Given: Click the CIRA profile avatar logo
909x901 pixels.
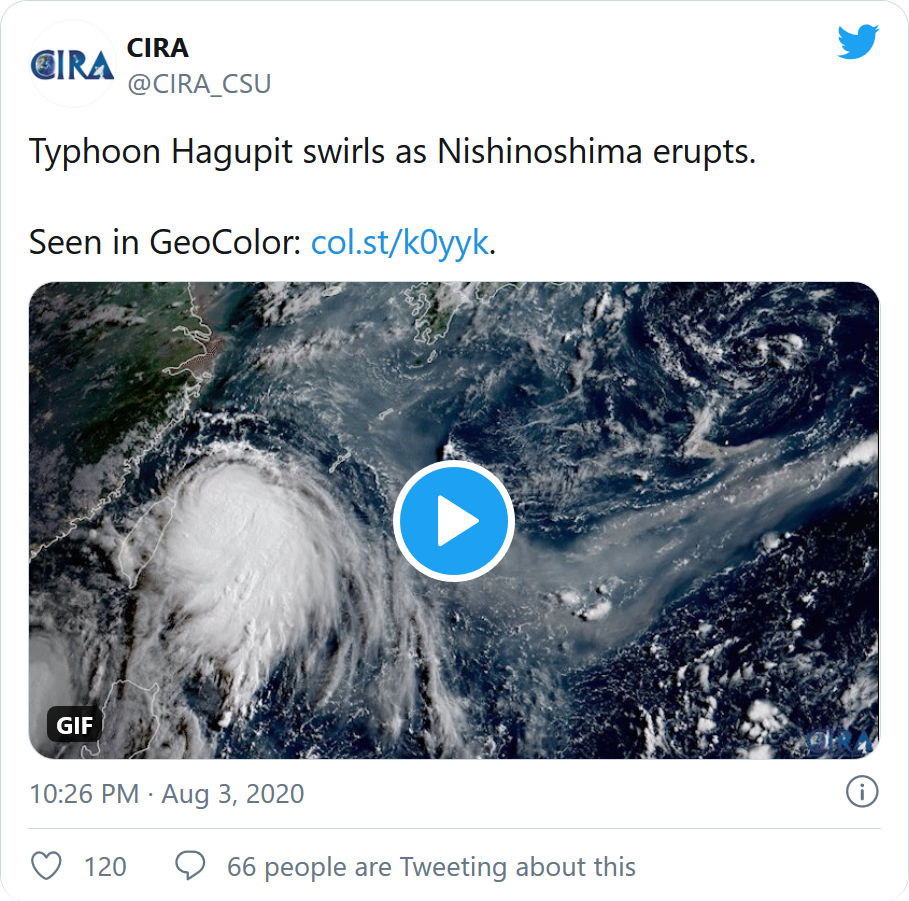Looking at the screenshot, I should (x=72, y=64).
